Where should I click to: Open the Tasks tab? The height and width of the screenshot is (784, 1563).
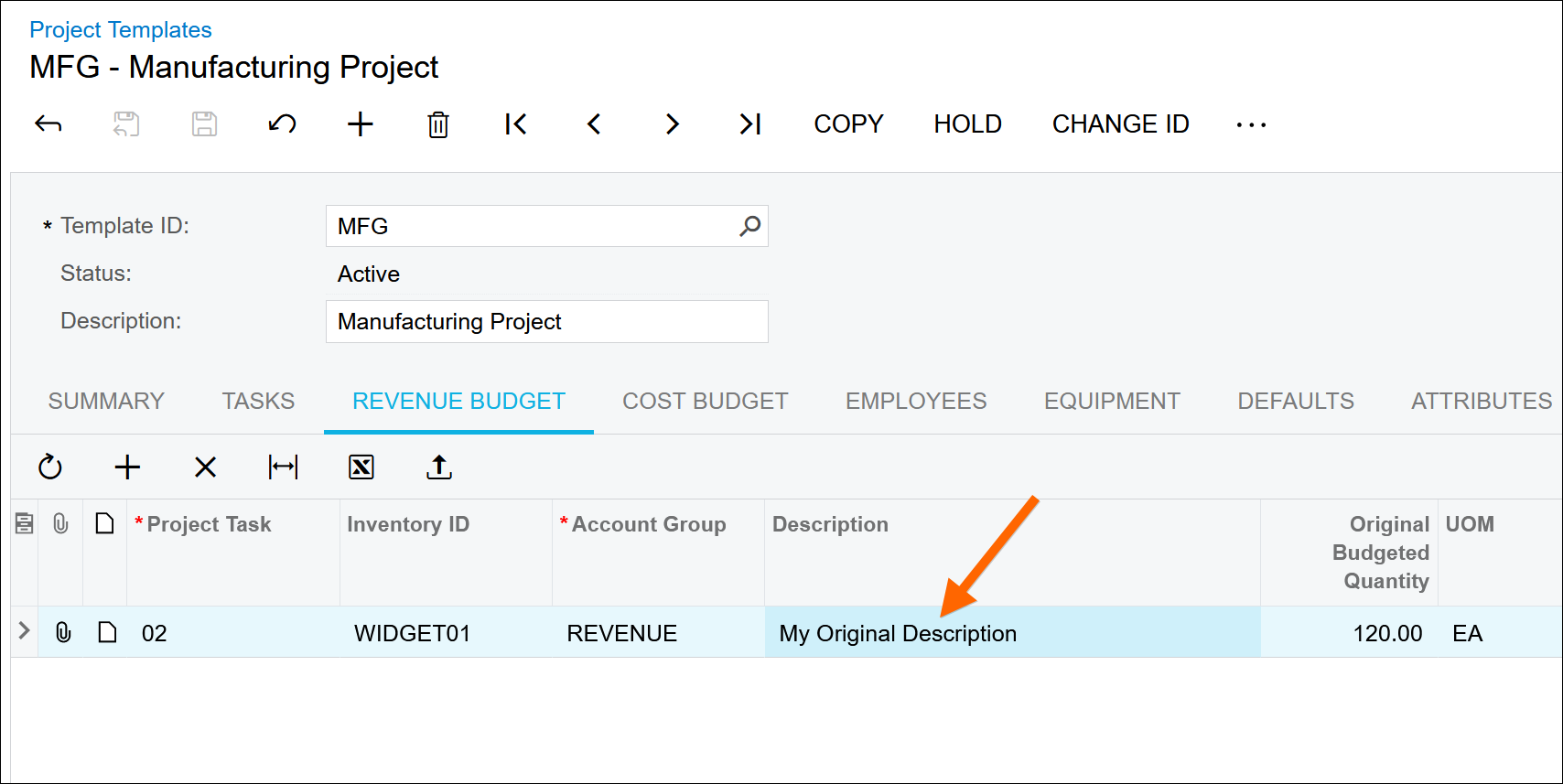pyautogui.click(x=258, y=402)
